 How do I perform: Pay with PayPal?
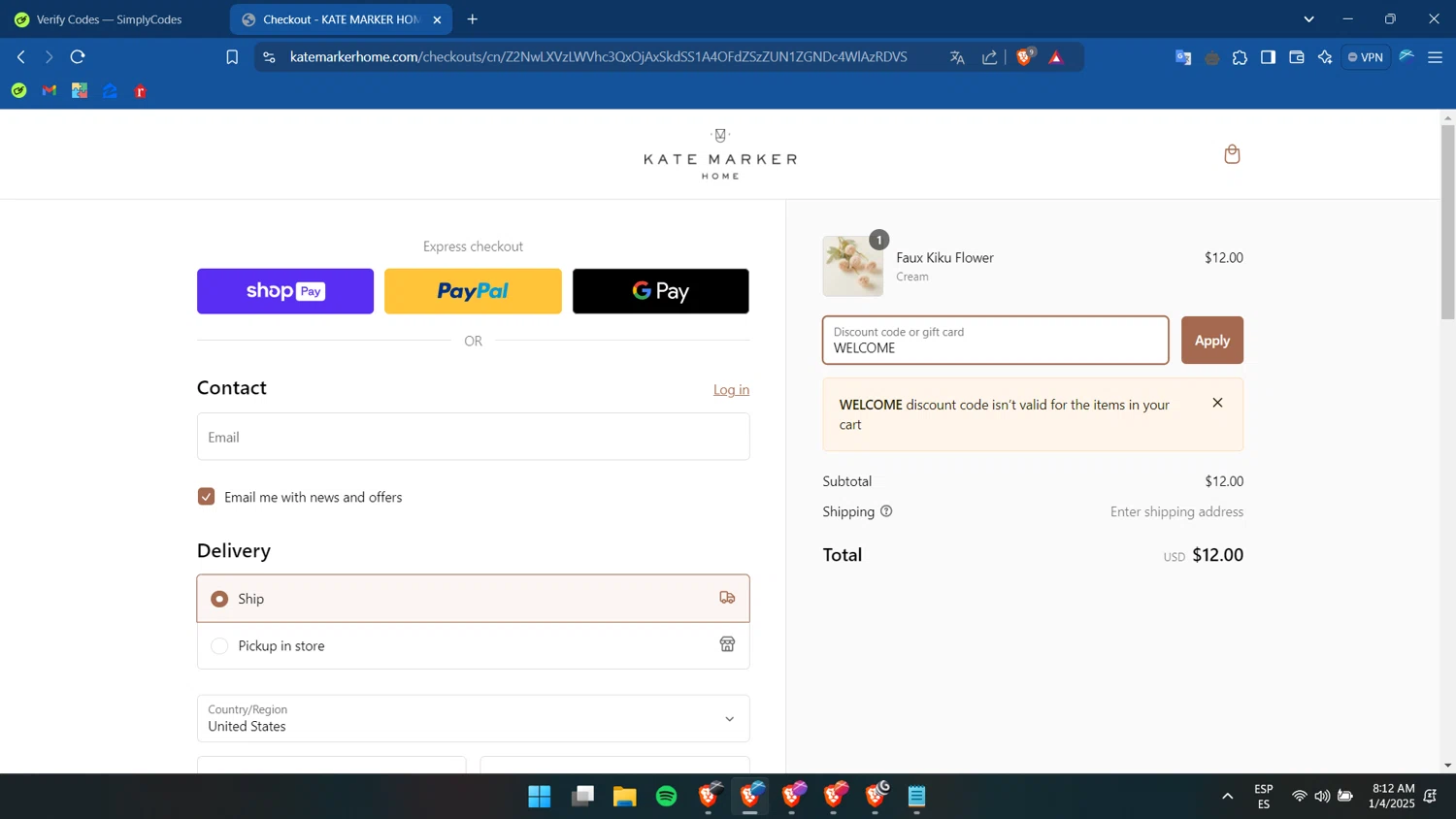point(473,291)
